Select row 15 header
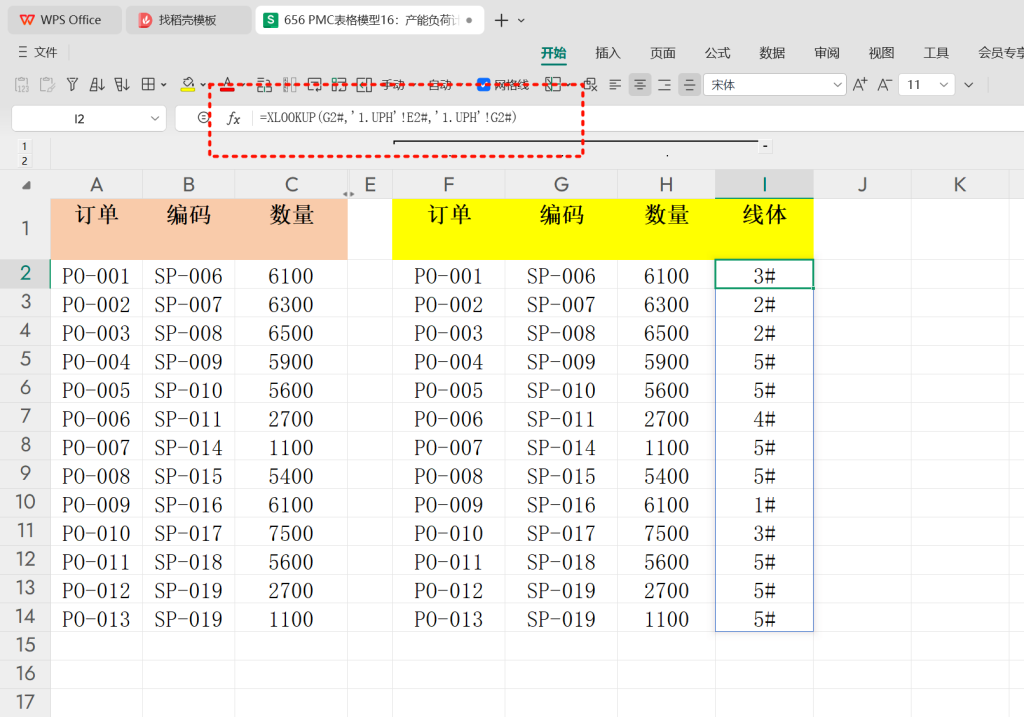The height and width of the screenshot is (717, 1024). pyautogui.click(x=25, y=645)
